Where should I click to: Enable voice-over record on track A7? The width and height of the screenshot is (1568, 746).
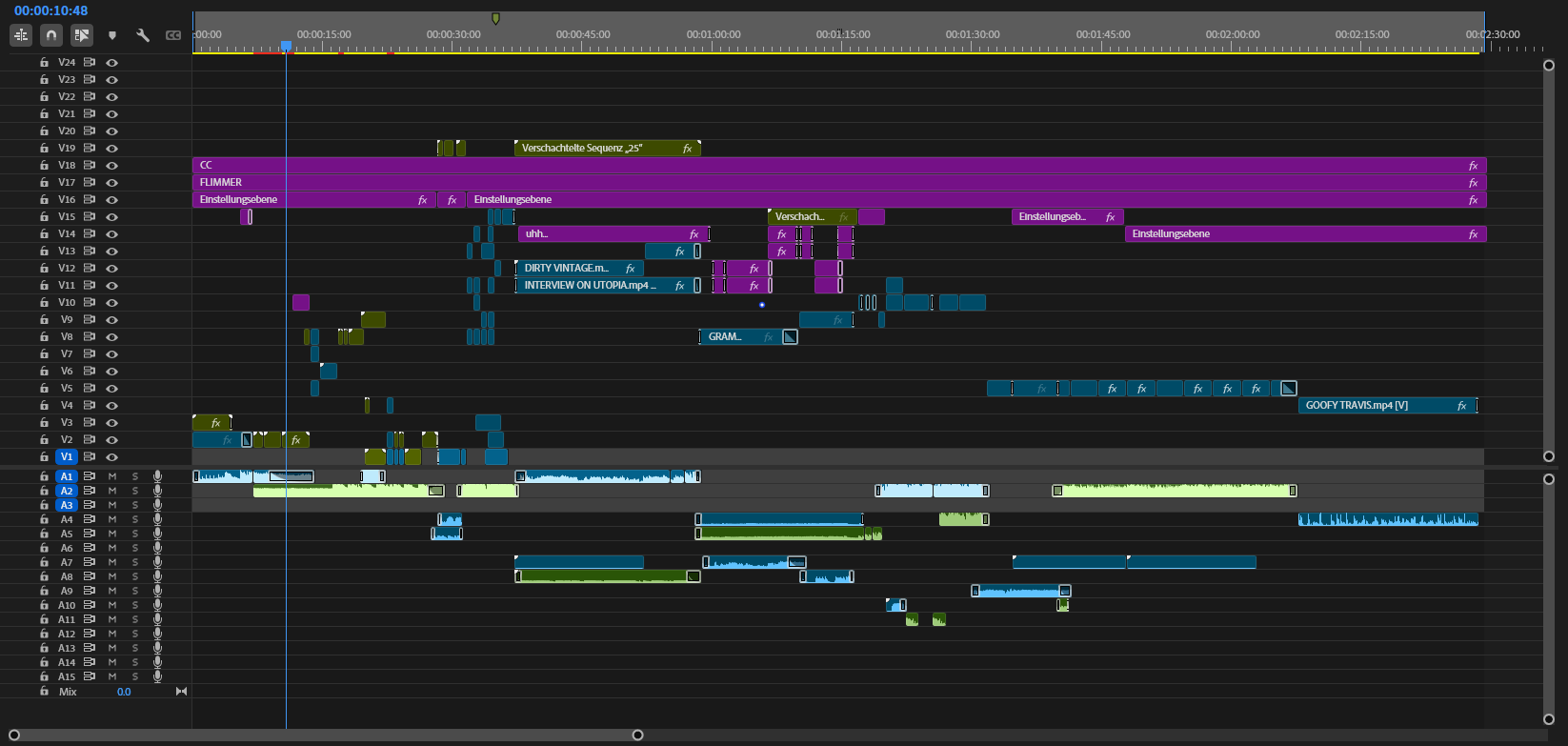[158, 562]
